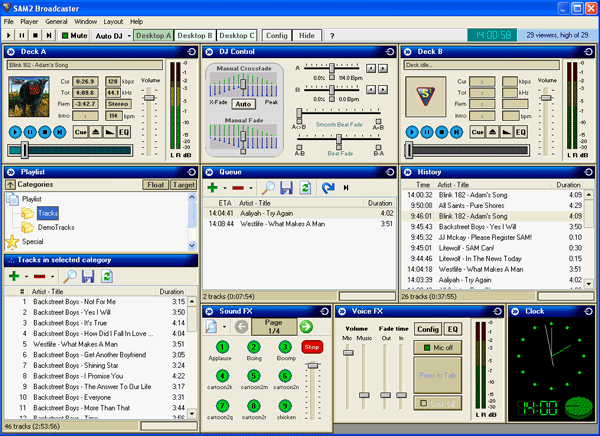Click the Queue refresh list icon
600x436 pixels.
tap(305, 188)
